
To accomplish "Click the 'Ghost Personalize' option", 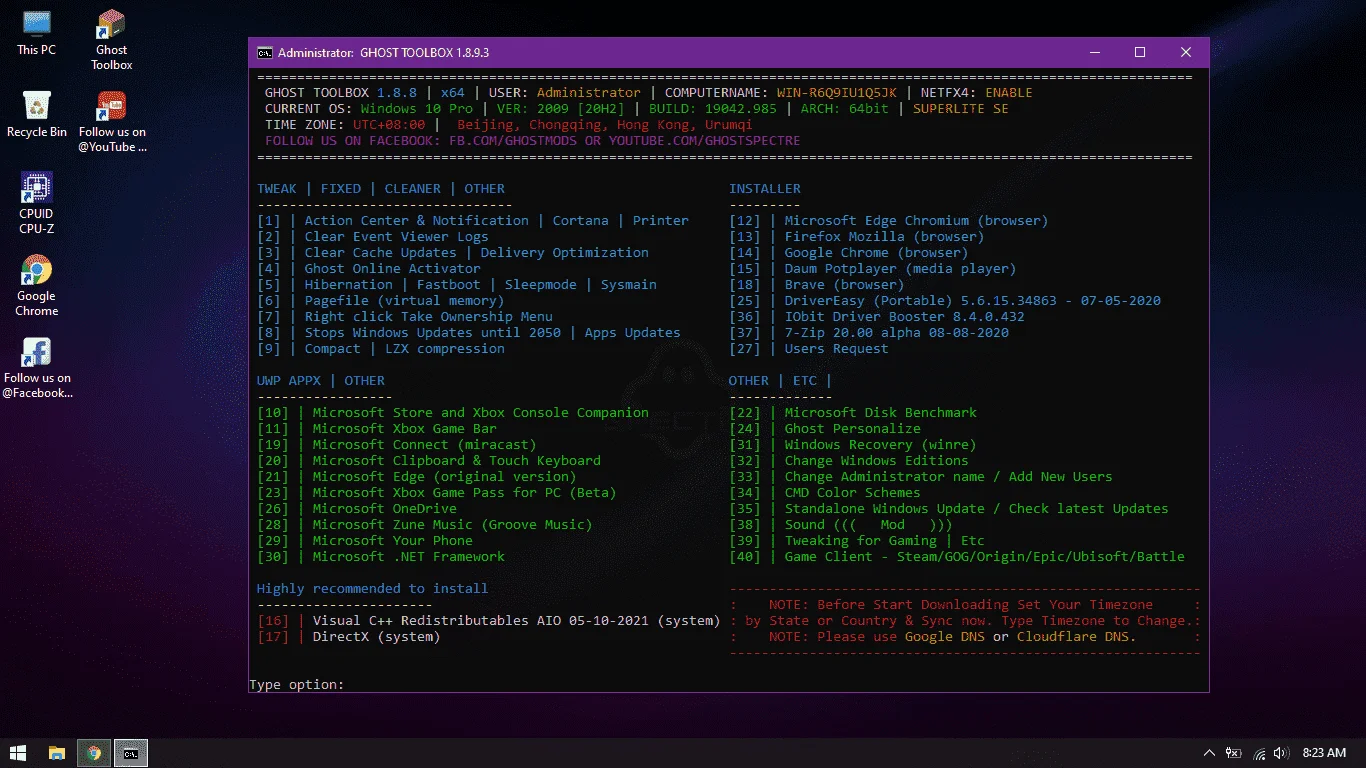I will (x=853, y=429).
